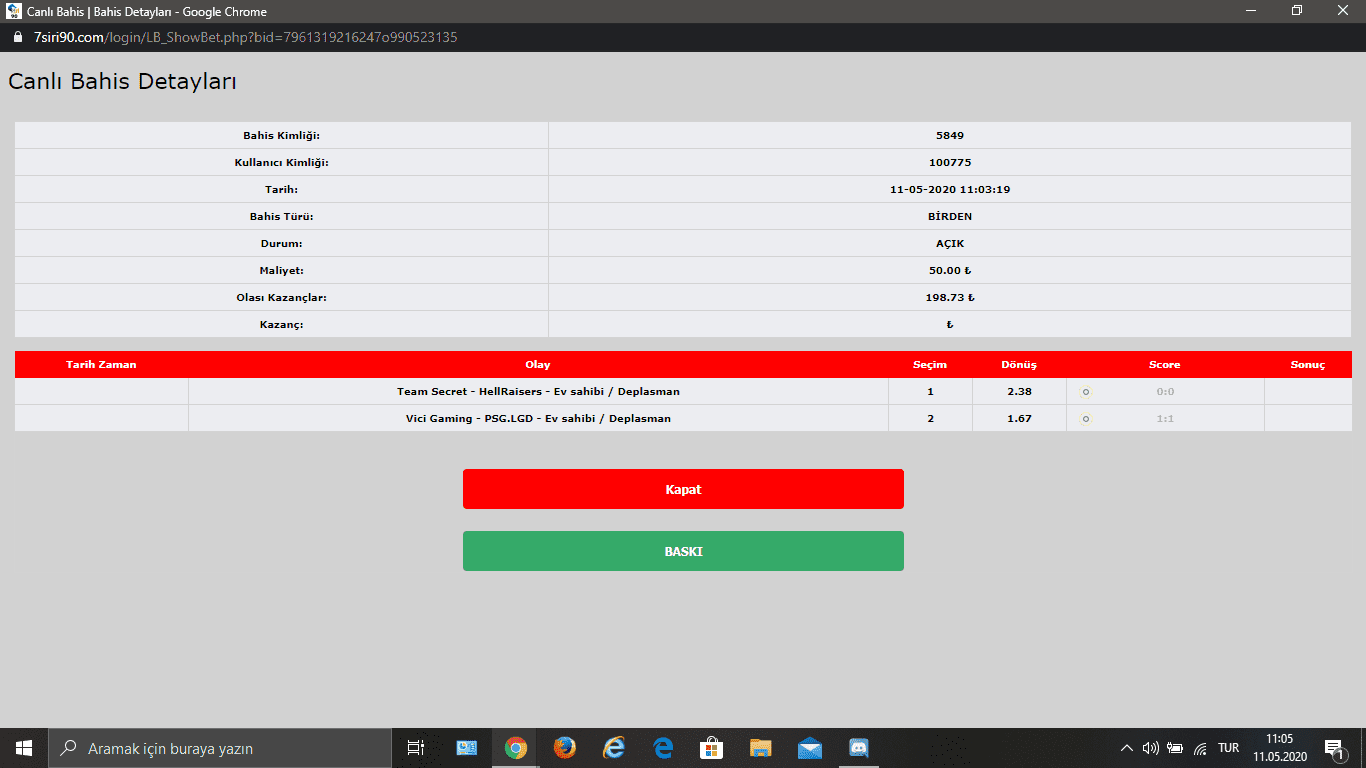The width and height of the screenshot is (1366, 768).
Task: Click the small circle icon in Team Secret row
Action: pos(1086,392)
